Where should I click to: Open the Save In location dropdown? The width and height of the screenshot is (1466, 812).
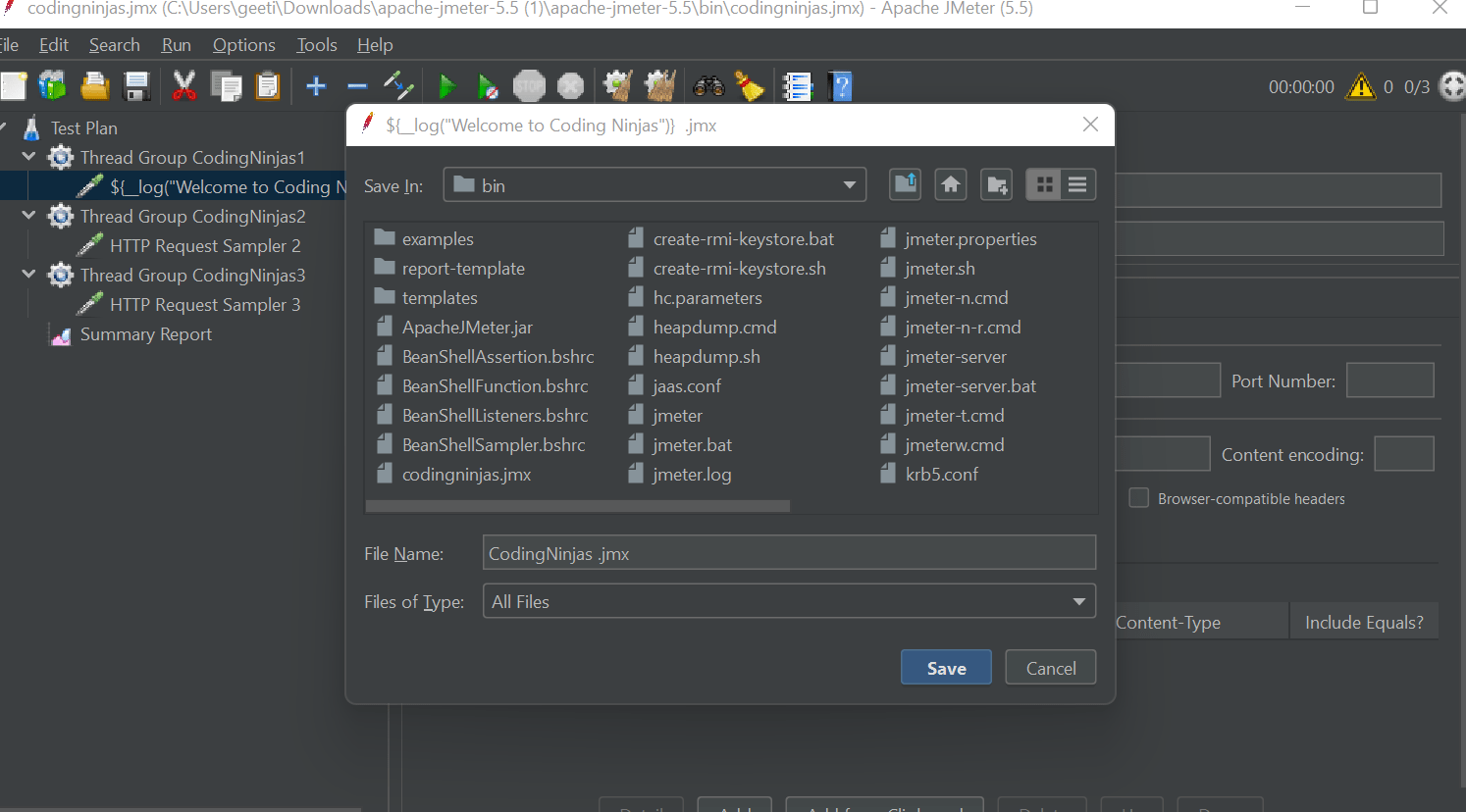(848, 184)
